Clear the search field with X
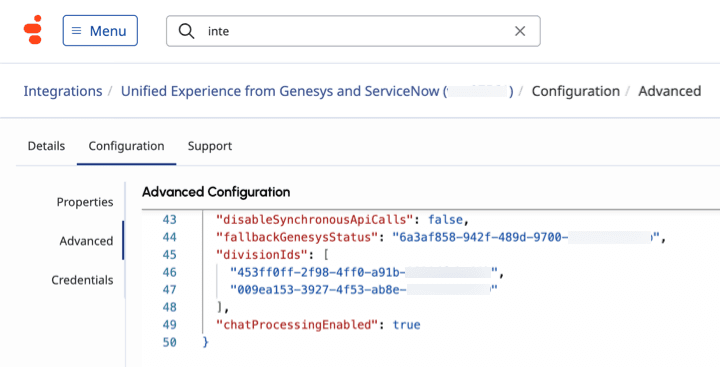 coord(520,31)
